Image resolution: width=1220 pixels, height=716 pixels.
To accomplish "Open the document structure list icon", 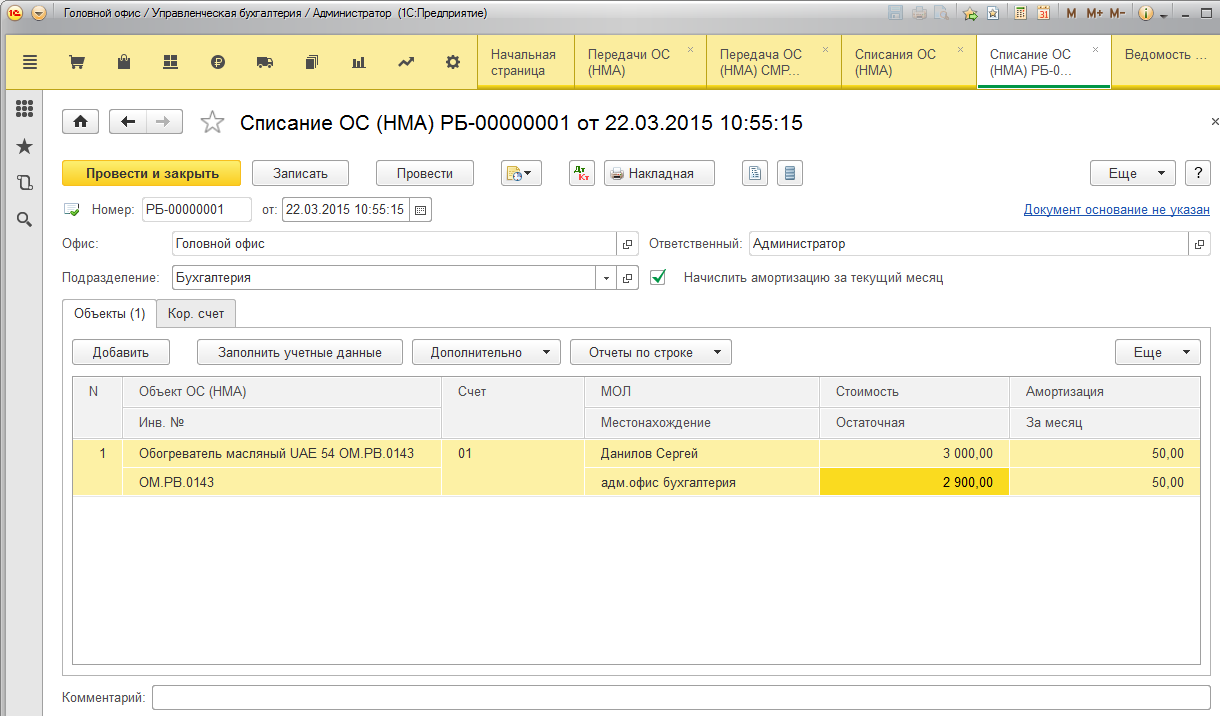I will (790, 173).
